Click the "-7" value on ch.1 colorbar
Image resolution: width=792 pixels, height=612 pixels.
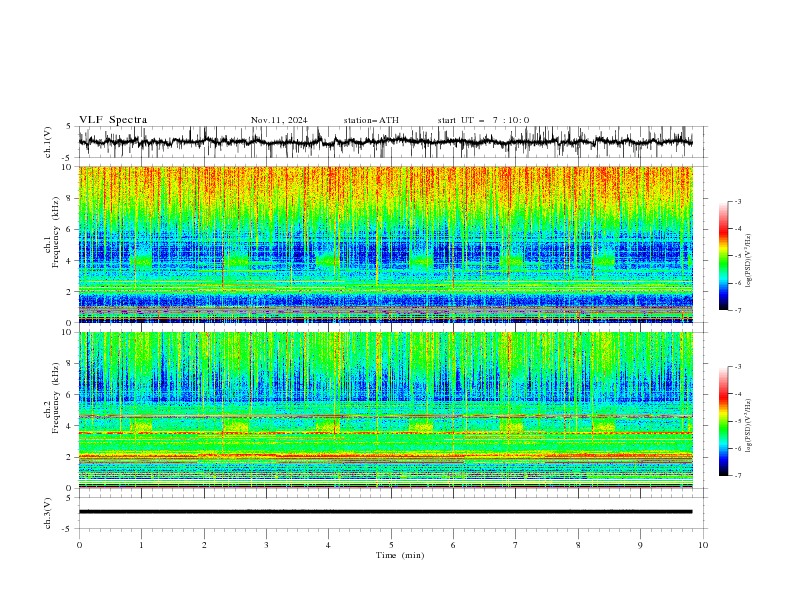click(x=737, y=310)
